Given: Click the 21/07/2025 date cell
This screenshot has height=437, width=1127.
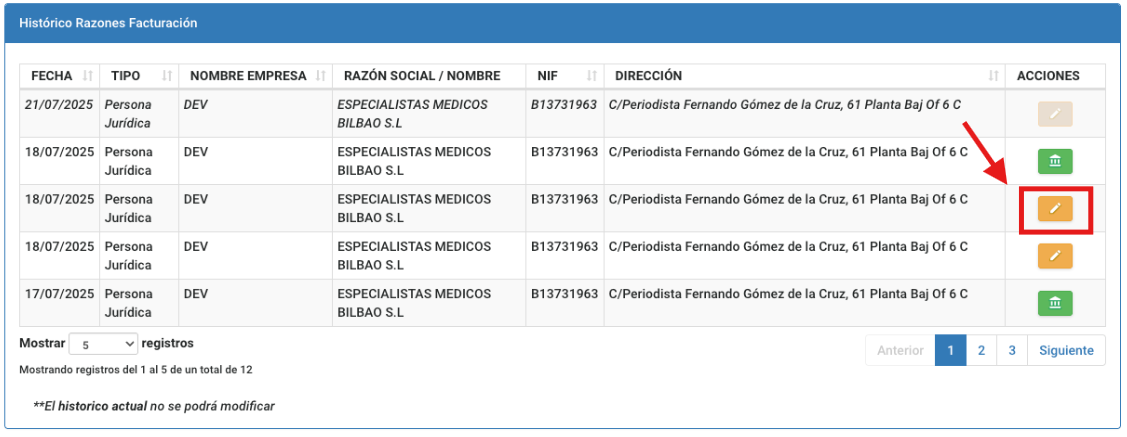Looking at the screenshot, I should point(59,104).
